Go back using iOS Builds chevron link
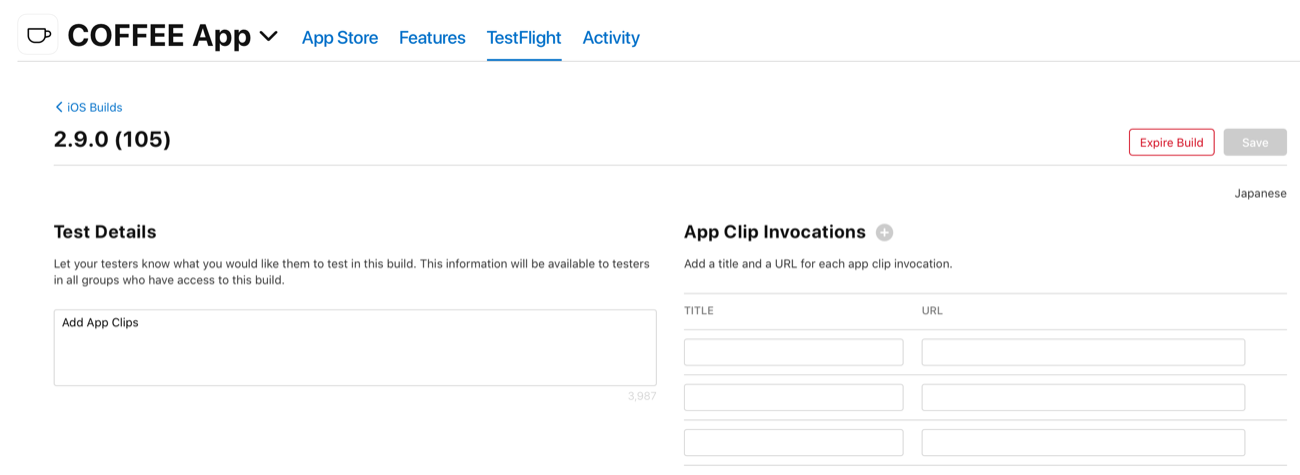The width and height of the screenshot is (1300, 475). pyautogui.click(x=88, y=107)
